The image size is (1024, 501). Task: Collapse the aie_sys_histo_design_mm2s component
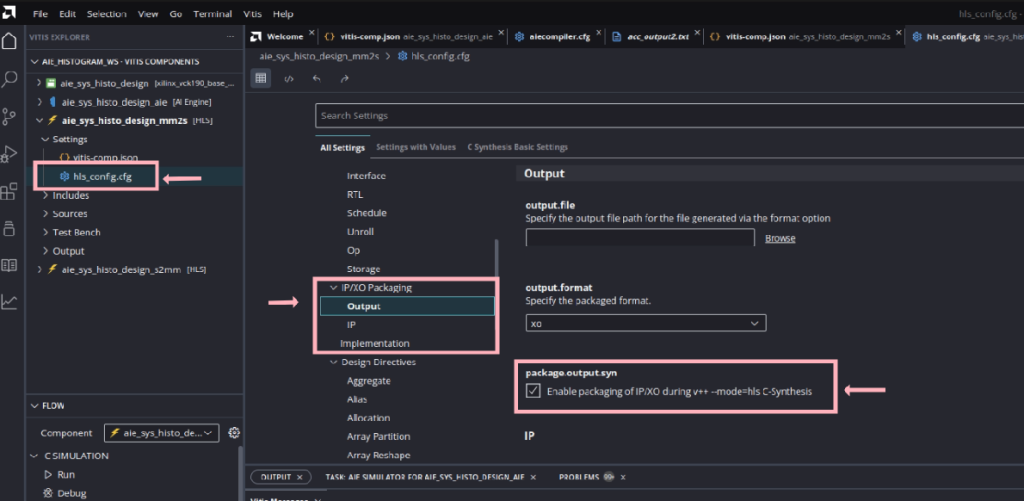[x=39, y=120]
